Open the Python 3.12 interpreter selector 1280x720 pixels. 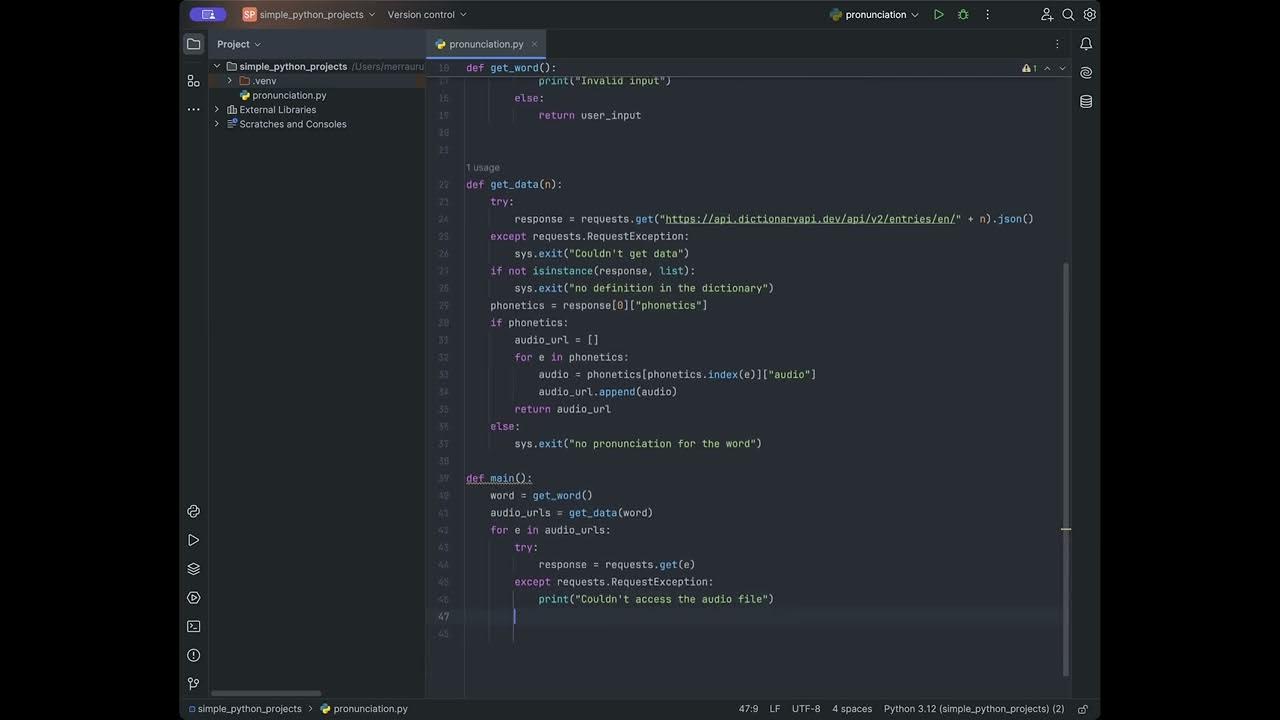(974, 709)
